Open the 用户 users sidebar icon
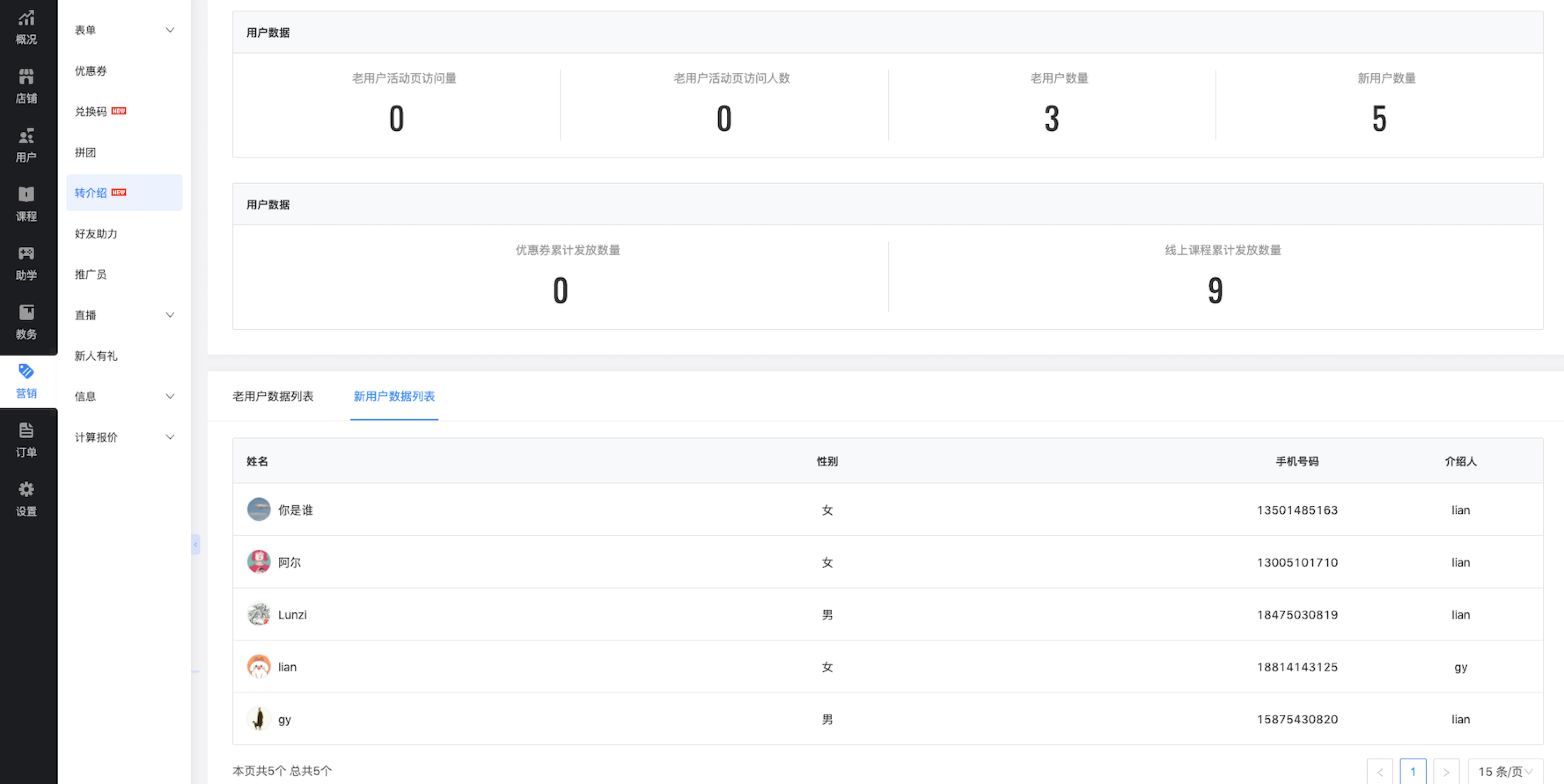 click(x=26, y=145)
